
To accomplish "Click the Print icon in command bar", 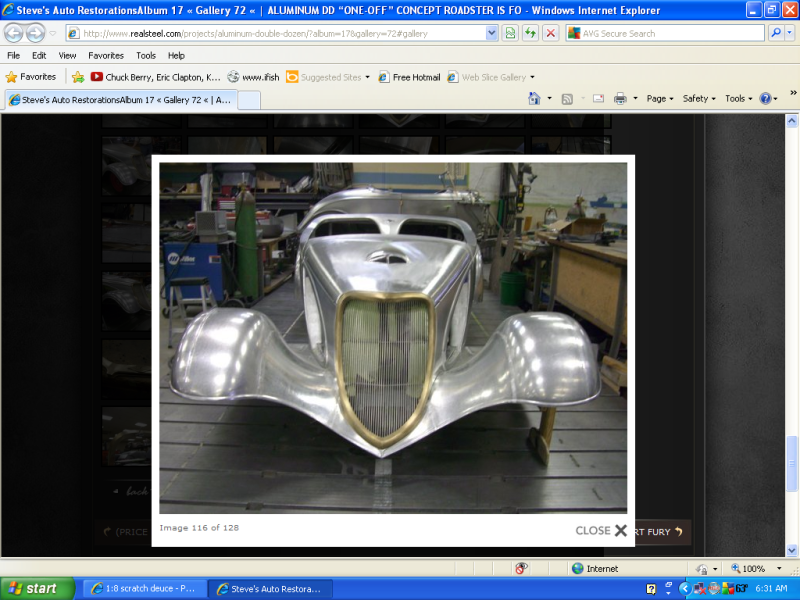I will (x=620, y=99).
